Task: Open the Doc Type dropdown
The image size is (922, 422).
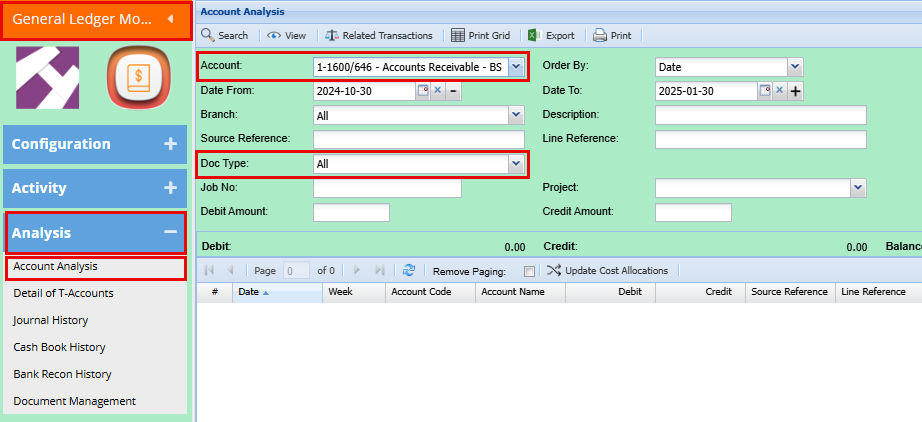Action: [516, 164]
